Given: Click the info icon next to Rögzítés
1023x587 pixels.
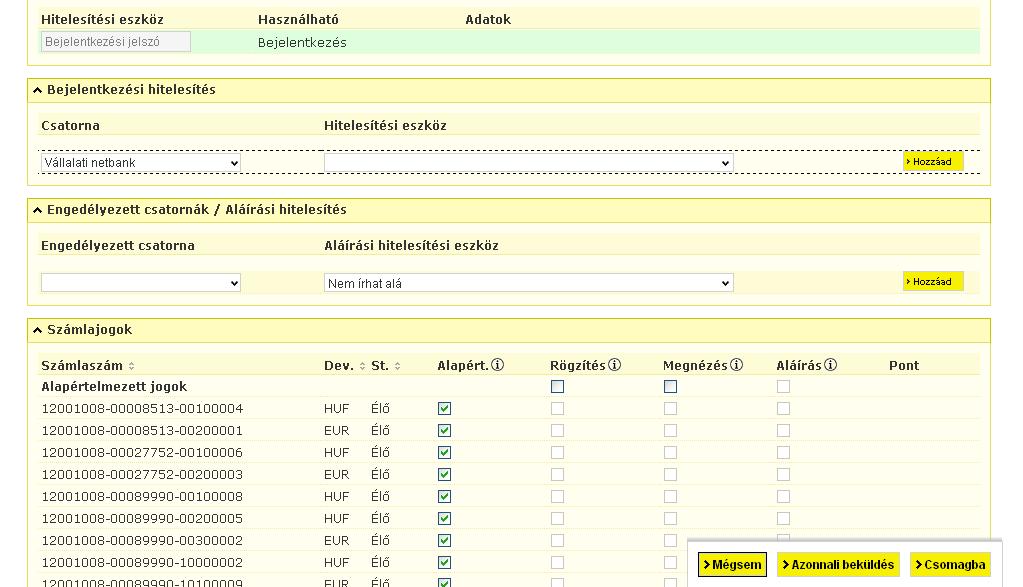Looking at the screenshot, I should point(614,365).
